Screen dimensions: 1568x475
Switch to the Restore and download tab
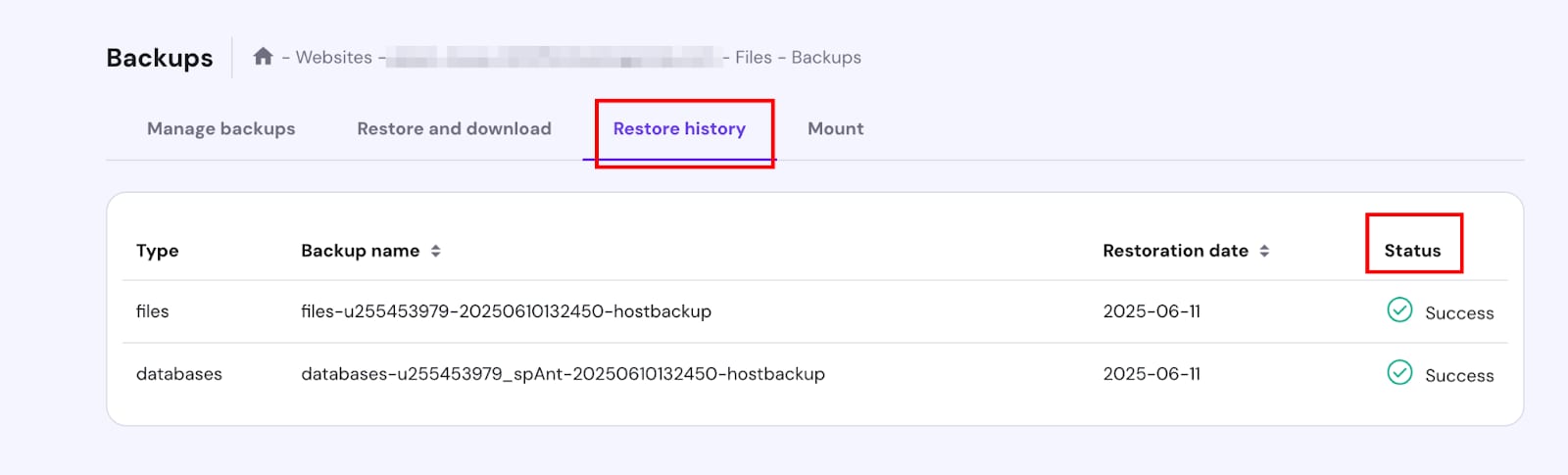(x=454, y=128)
